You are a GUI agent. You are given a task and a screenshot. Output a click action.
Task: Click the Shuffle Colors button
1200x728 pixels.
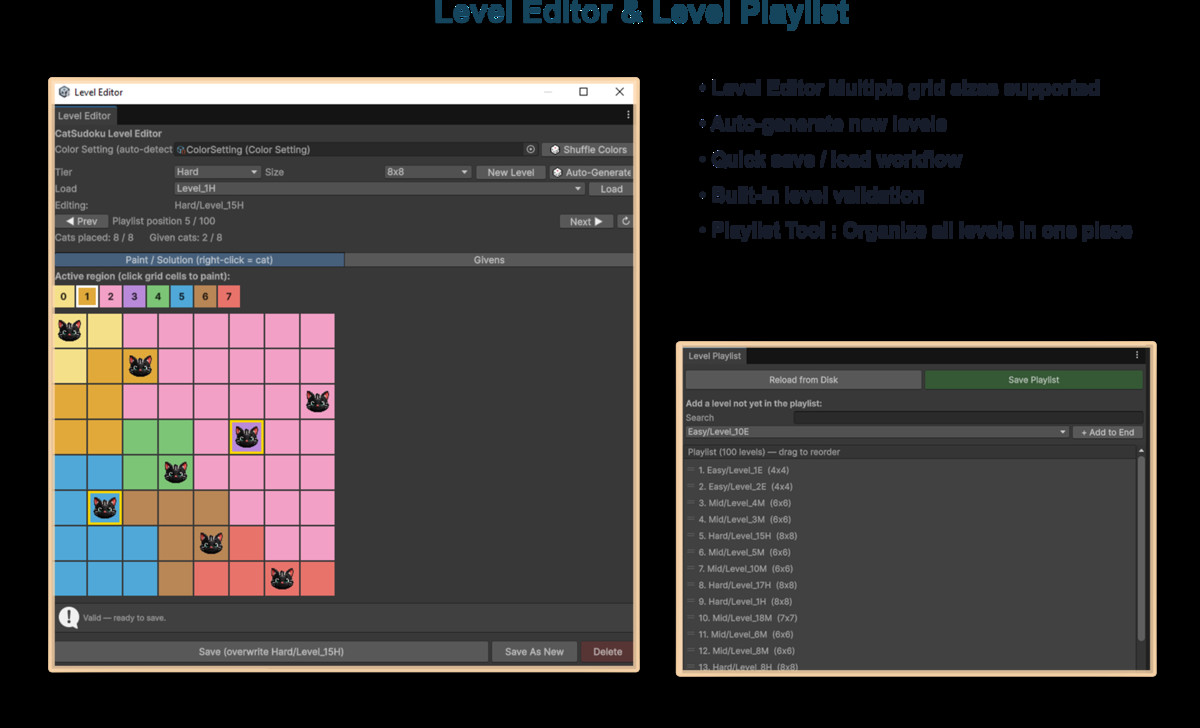coord(588,150)
